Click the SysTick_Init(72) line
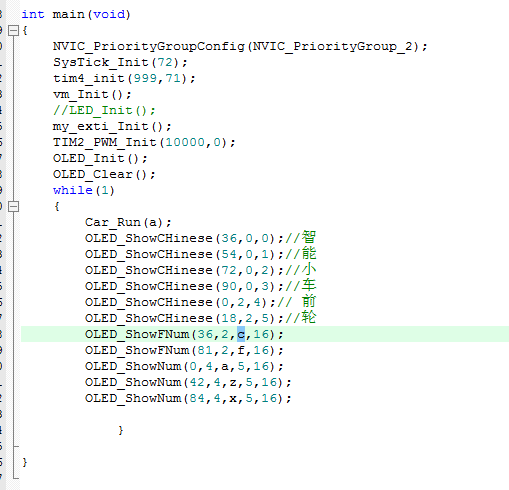The image size is (509, 490). click(x=120, y=62)
